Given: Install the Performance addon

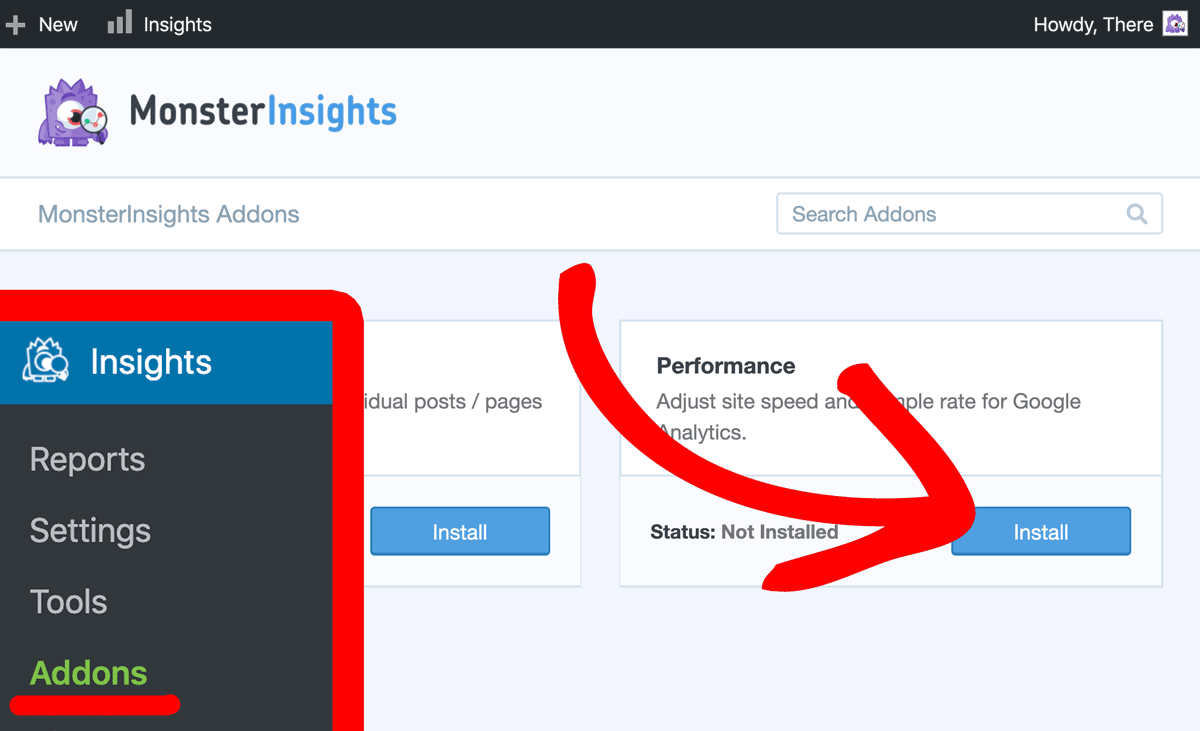Looking at the screenshot, I should (x=1041, y=532).
